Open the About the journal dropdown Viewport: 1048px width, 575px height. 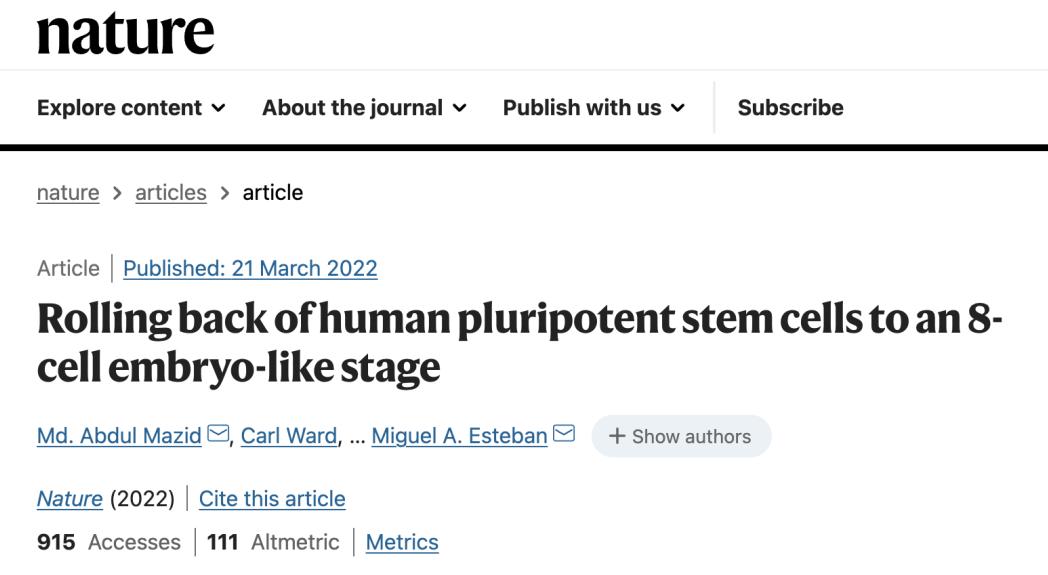click(x=364, y=108)
